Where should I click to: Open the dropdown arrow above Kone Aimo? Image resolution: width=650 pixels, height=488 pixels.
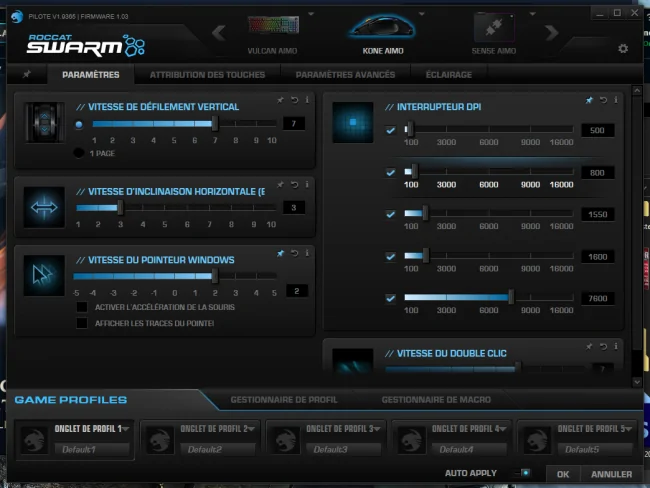coord(422,14)
